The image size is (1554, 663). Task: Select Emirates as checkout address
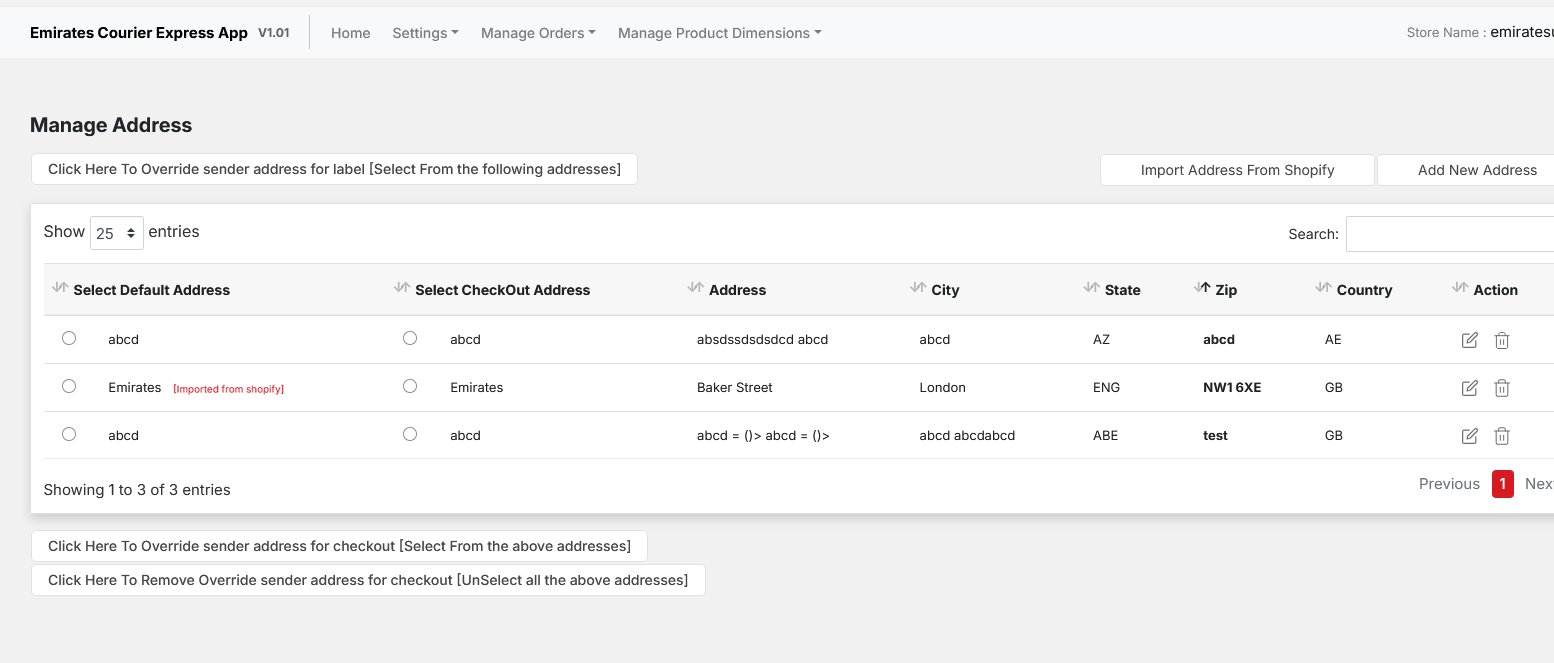coord(410,386)
